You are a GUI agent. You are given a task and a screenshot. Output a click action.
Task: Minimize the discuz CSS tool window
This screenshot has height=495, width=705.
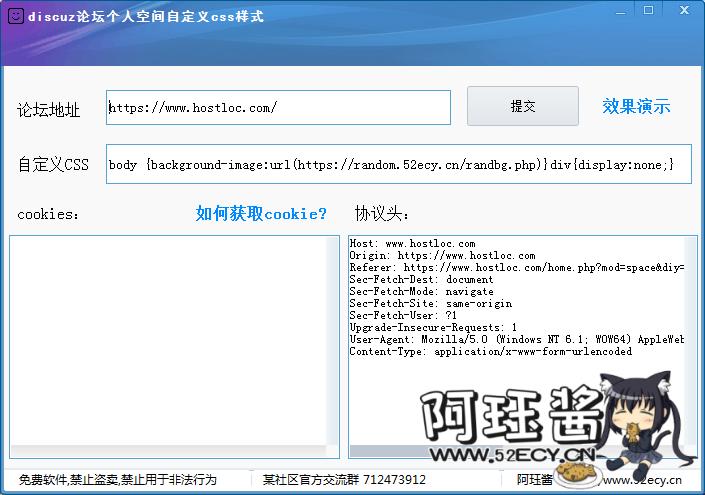pos(621,10)
